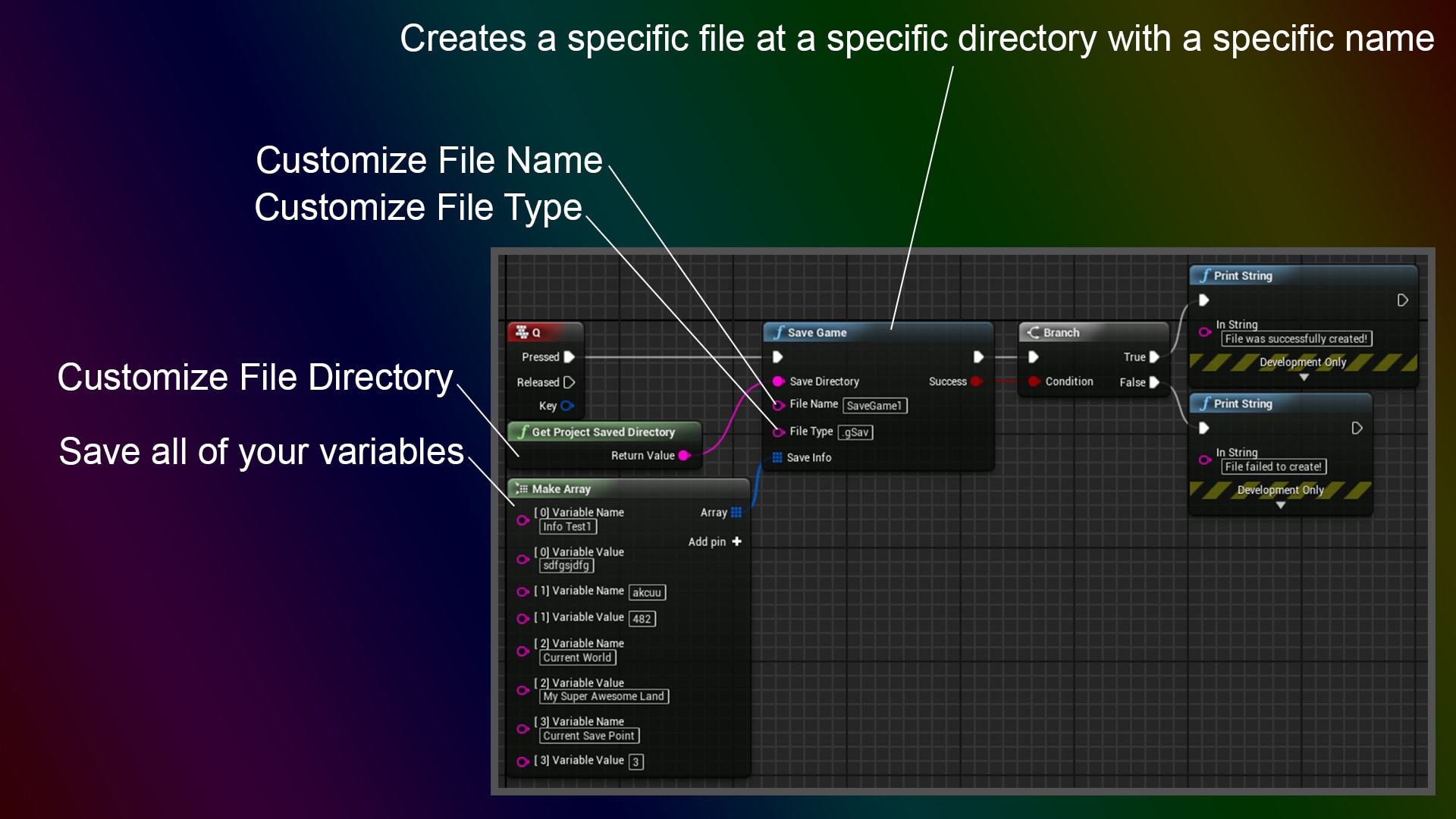Viewport: 1456px width, 819px height.
Task: Edit the File Type .gSav field
Action: (x=856, y=431)
